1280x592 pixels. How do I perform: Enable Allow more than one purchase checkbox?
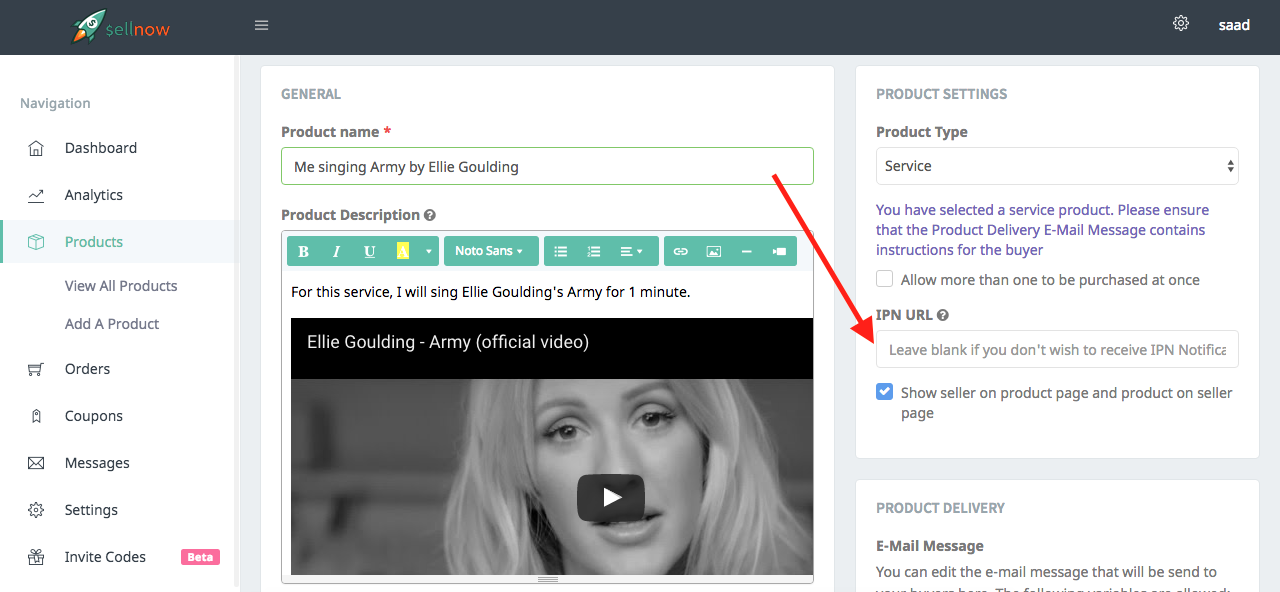(885, 279)
